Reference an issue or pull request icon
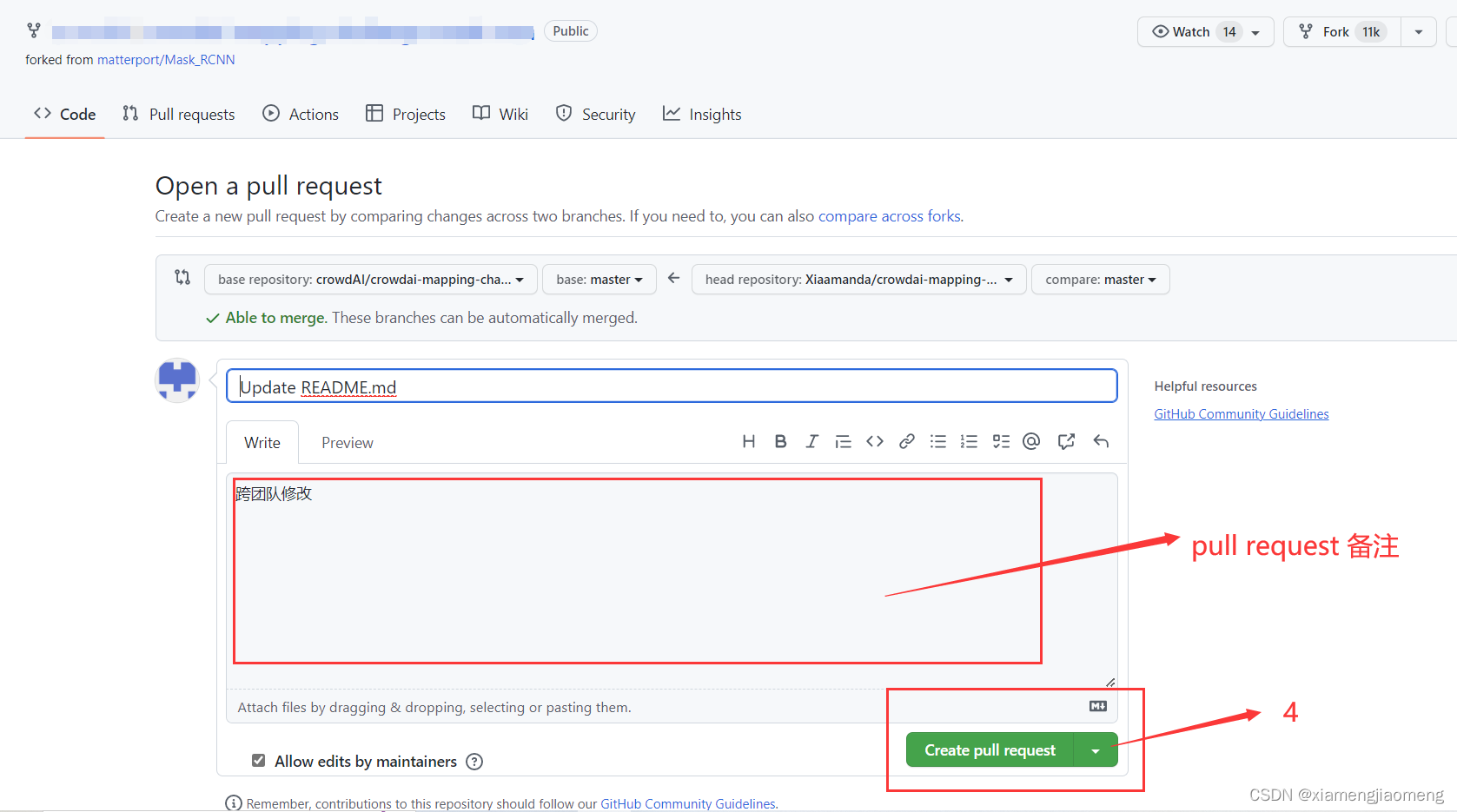Viewport: 1457px width, 812px height. tap(1066, 441)
